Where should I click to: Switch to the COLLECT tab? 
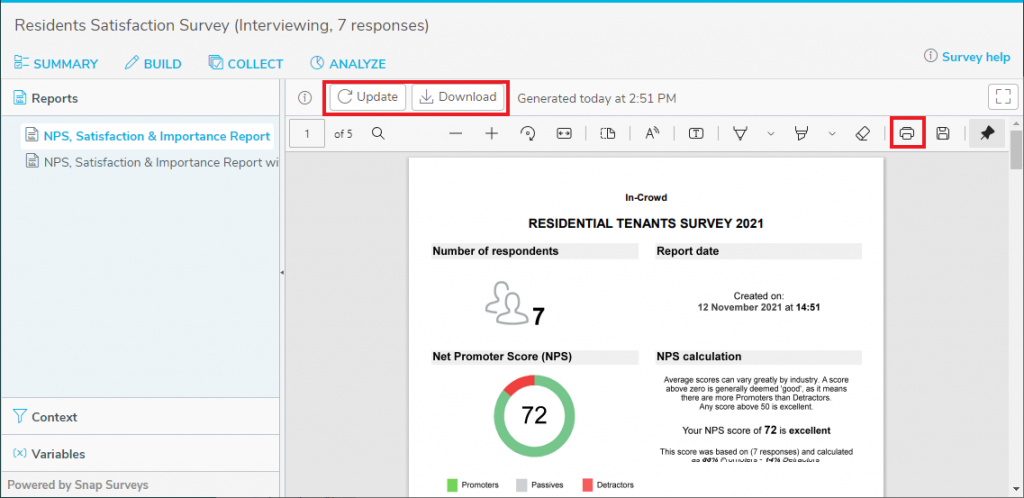[246, 64]
